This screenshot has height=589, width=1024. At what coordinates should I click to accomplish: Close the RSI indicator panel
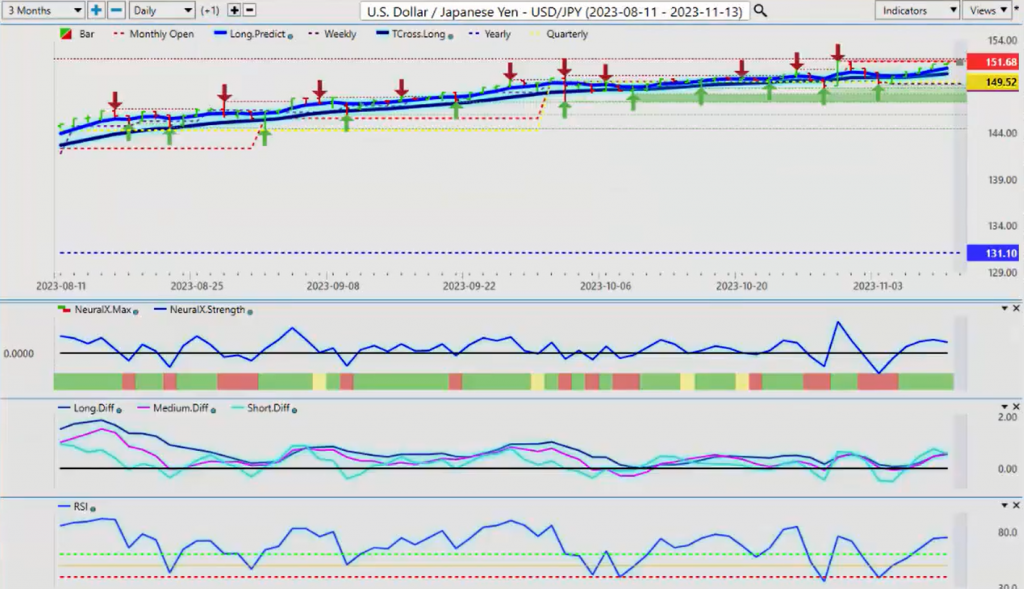[x=1016, y=505]
